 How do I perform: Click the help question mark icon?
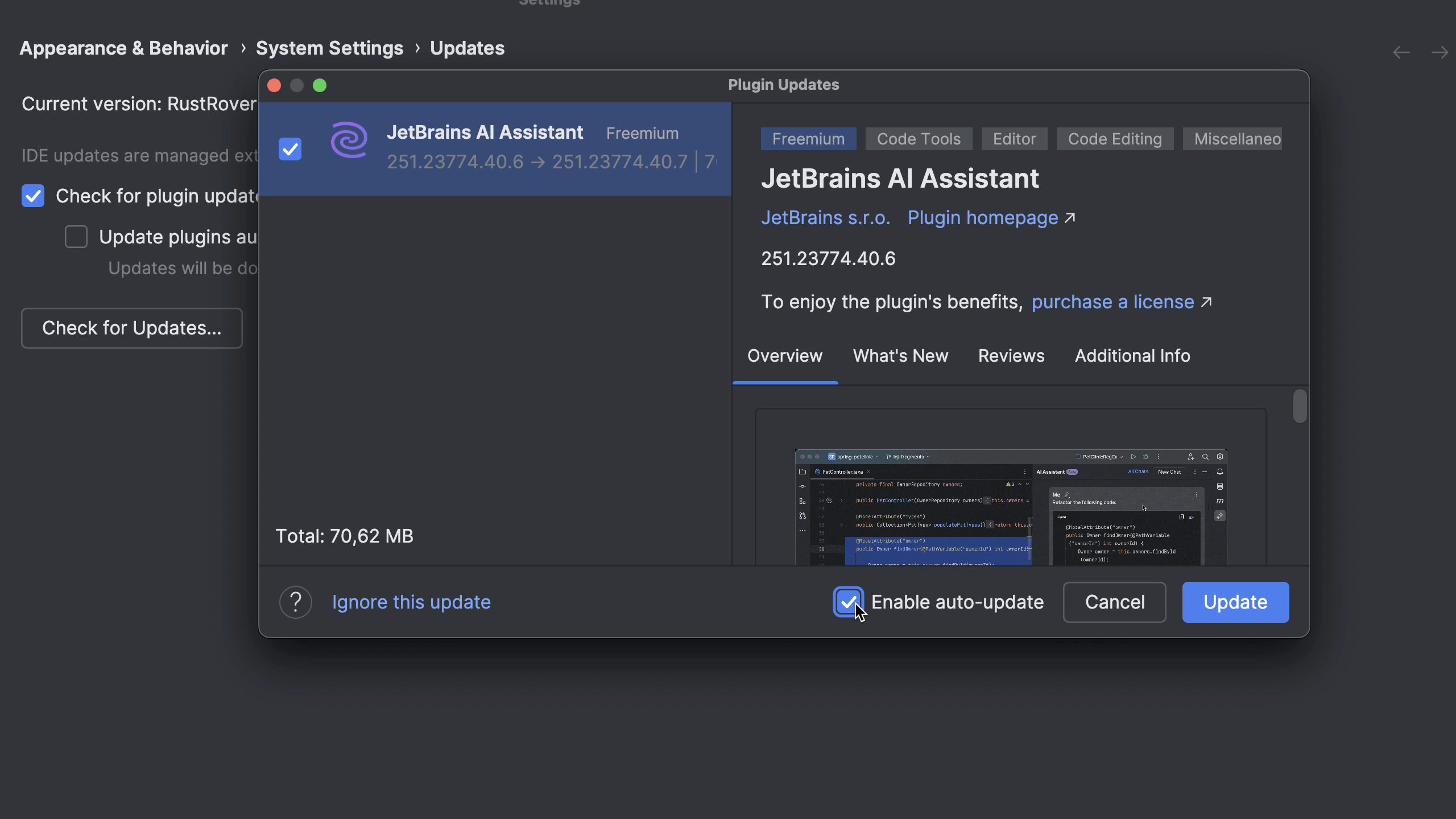point(295,602)
